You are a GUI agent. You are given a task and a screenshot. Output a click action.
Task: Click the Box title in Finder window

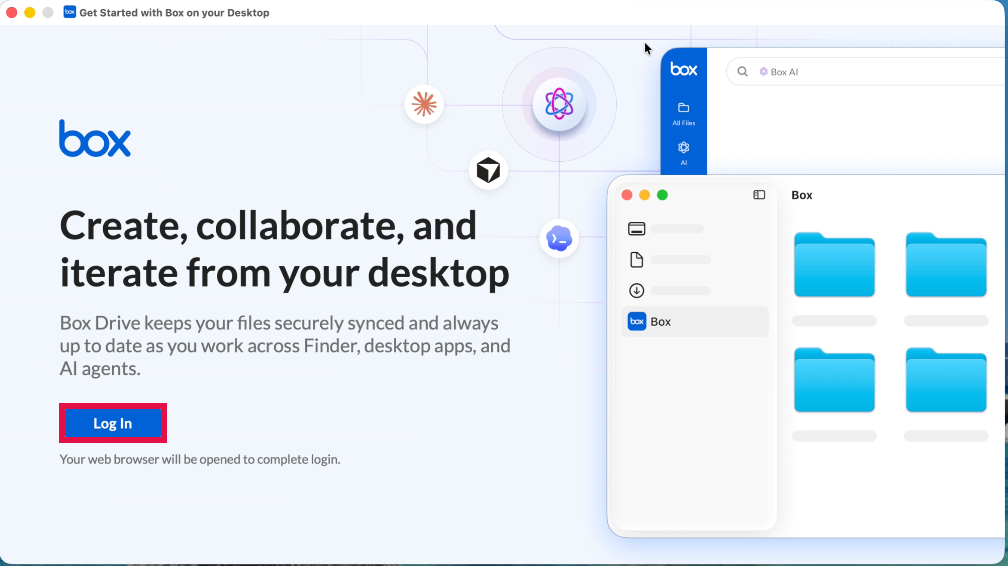[x=802, y=195]
